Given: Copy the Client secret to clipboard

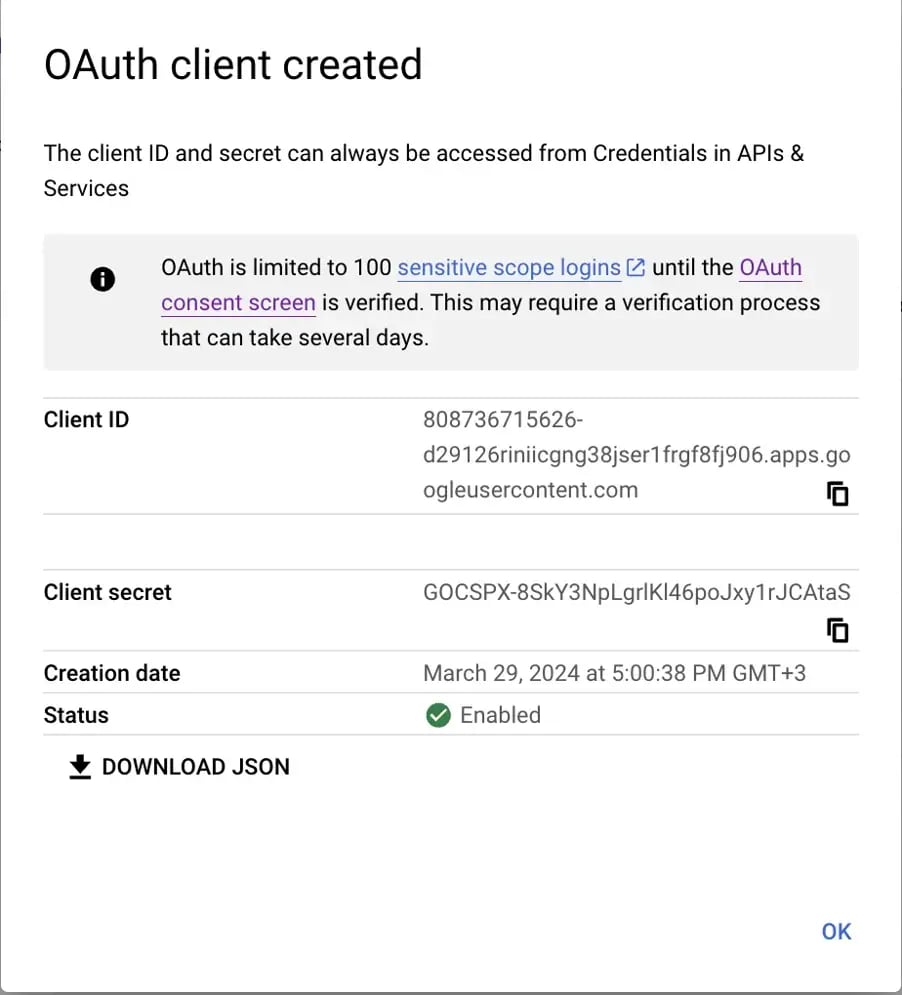Looking at the screenshot, I should 837,630.
